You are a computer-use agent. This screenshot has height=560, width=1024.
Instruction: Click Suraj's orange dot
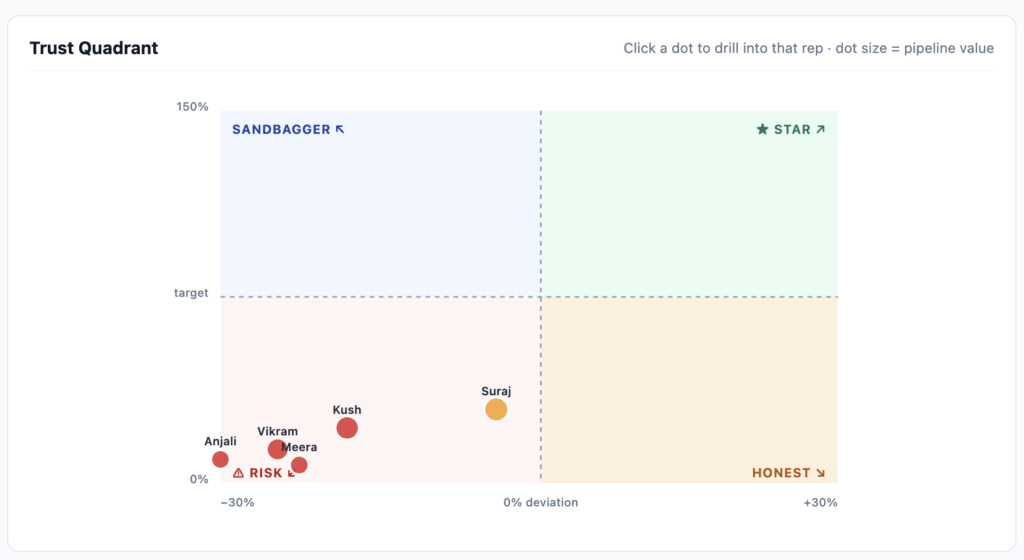pos(496,410)
